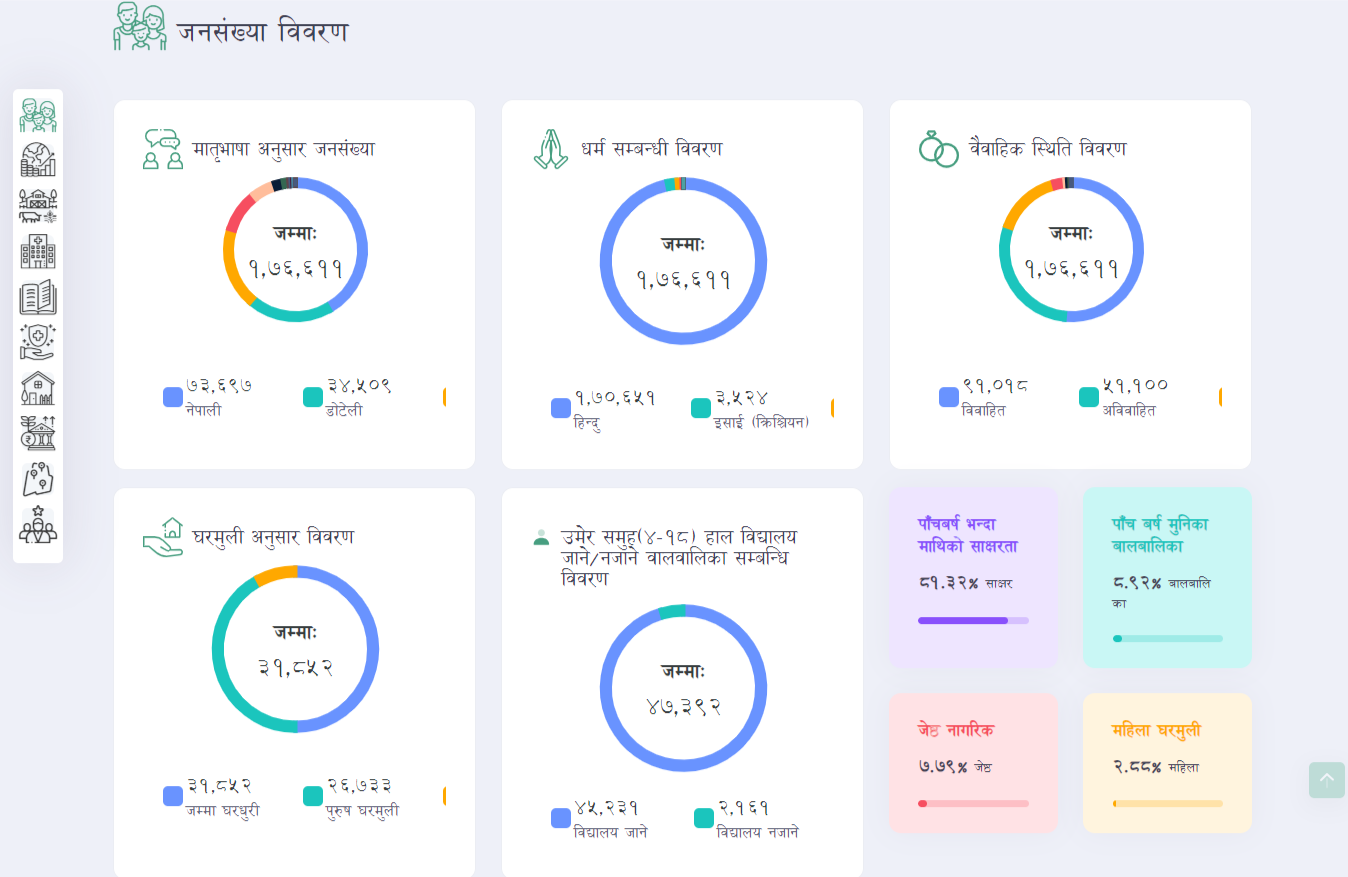Viewport: 1348px width, 877px height.
Task: Click orange progress bar in महिला घरमुली card
Action: pyautogui.click(x=1168, y=804)
